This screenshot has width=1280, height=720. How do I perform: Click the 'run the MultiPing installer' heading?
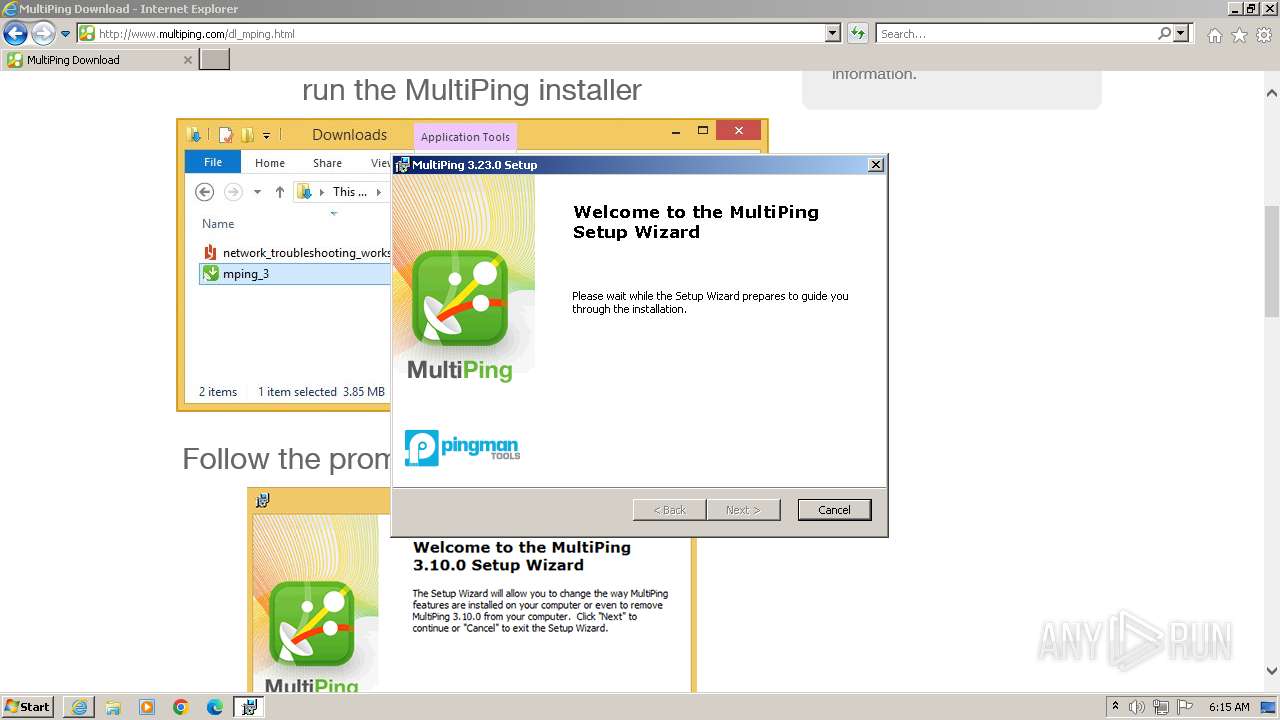[472, 90]
